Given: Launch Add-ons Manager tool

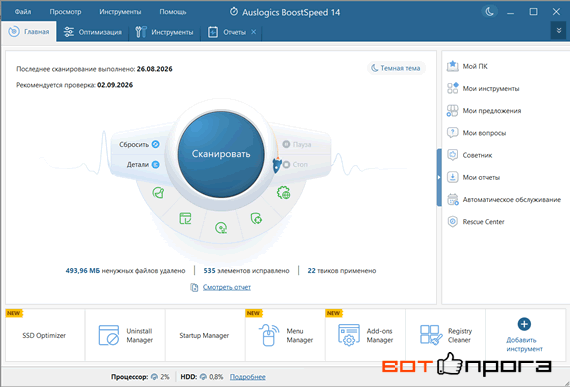Looking at the screenshot, I should [x=365, y=335].
